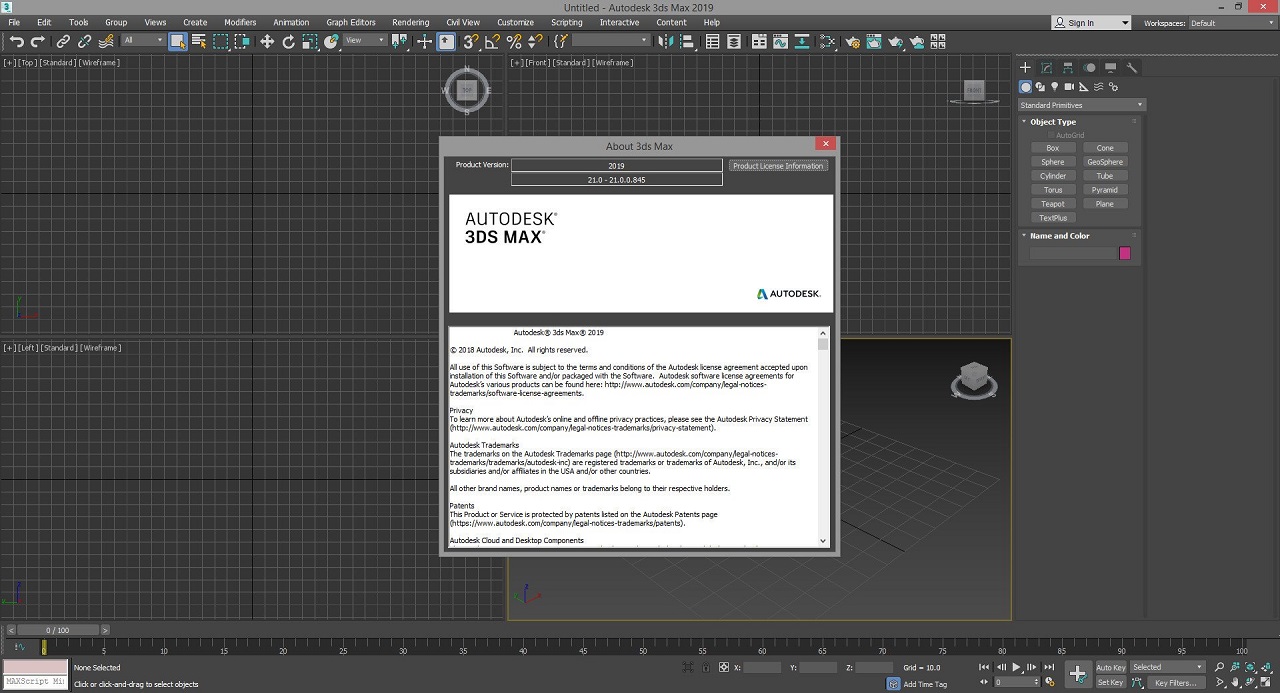Click the Undo arrow icon

[x=17, y=41]
